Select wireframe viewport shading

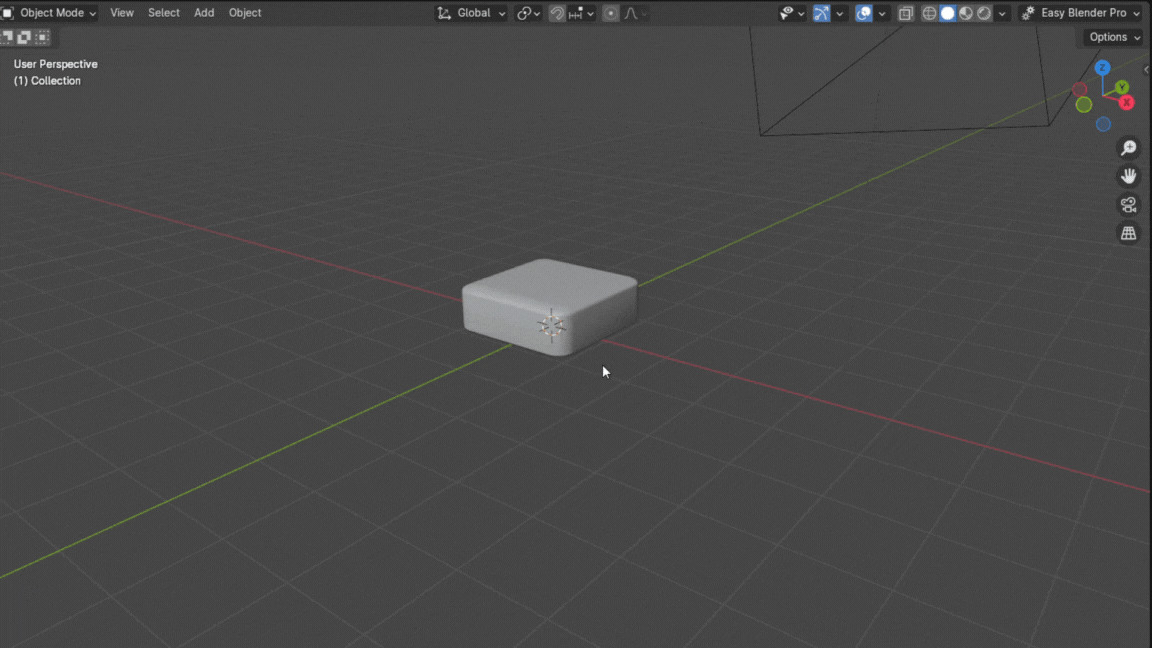[929, 13]
